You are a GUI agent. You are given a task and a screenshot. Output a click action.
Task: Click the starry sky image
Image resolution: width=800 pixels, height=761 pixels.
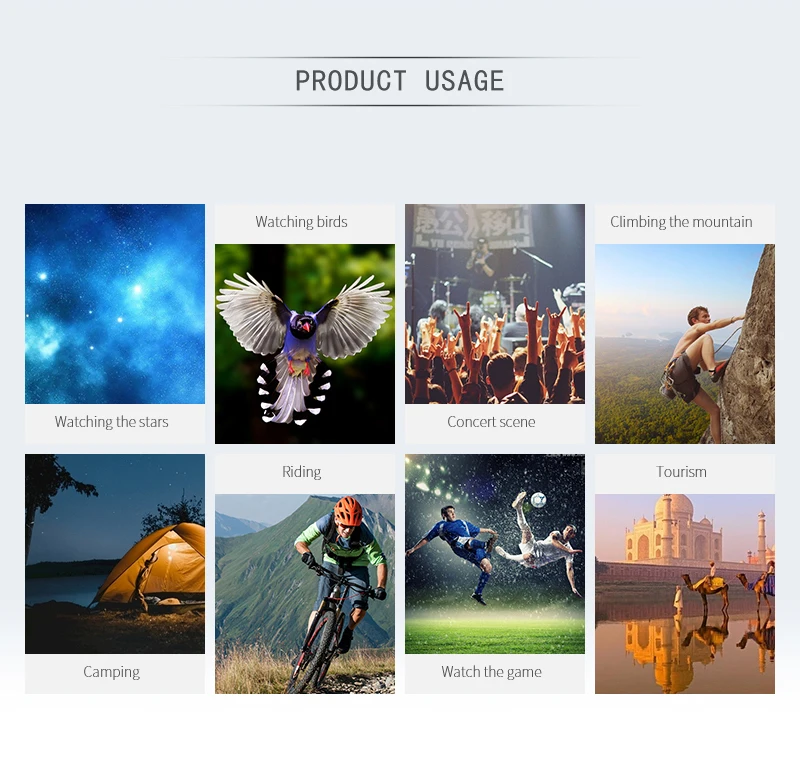(115, 304)
